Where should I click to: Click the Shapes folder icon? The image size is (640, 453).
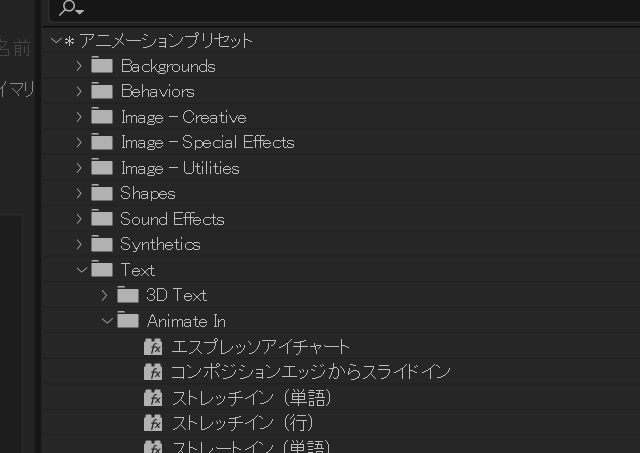102,193
